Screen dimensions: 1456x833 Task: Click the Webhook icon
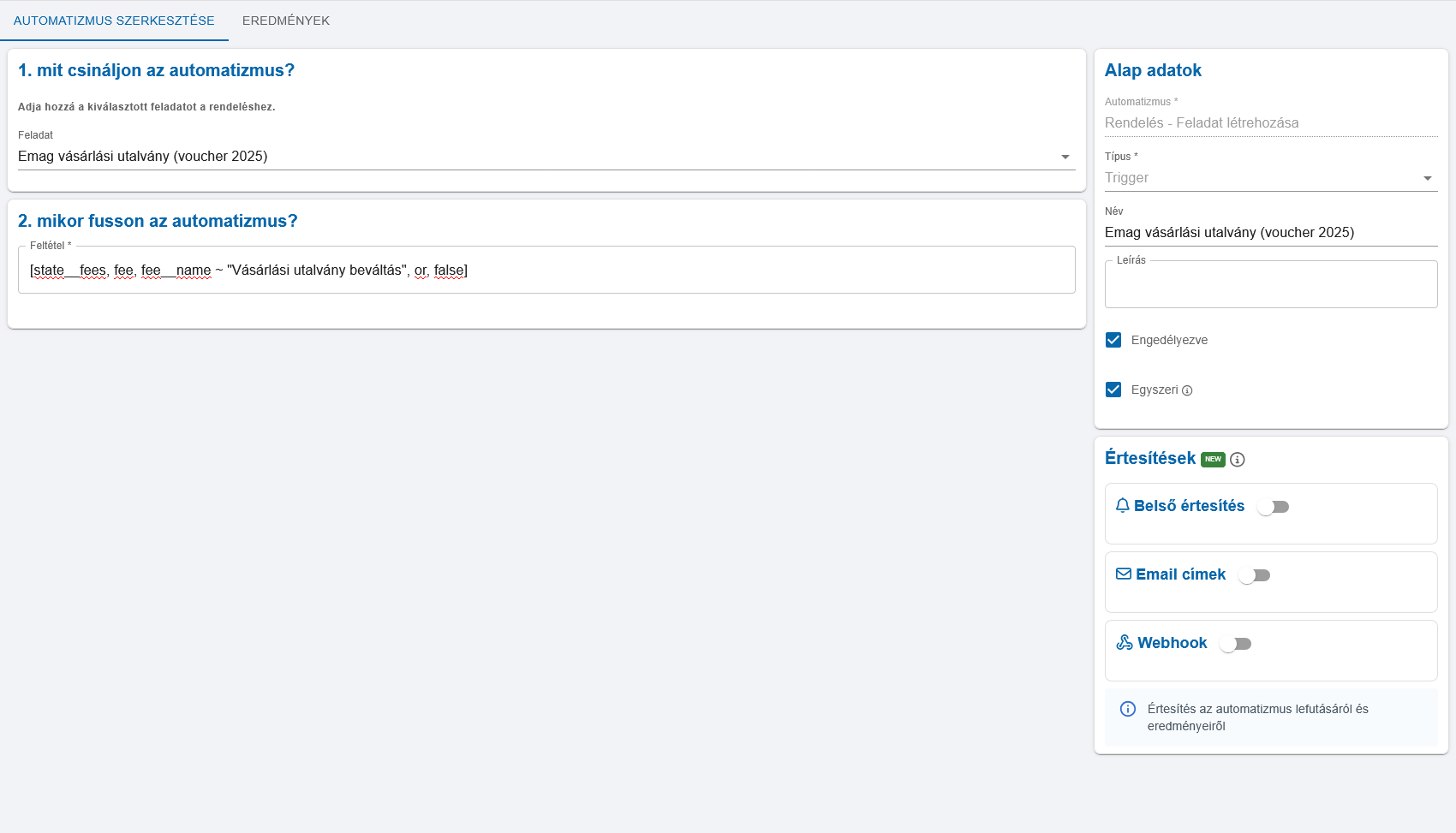[x=1125, y=642]
